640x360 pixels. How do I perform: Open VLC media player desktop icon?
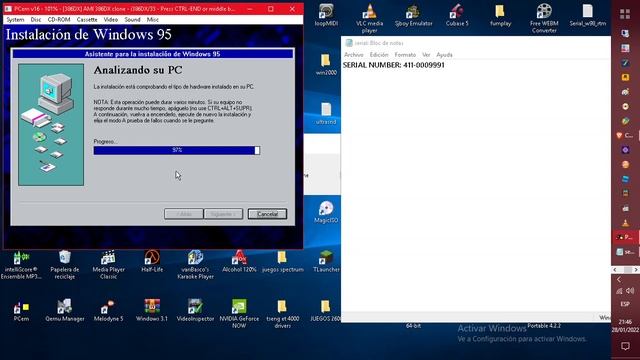369,18
